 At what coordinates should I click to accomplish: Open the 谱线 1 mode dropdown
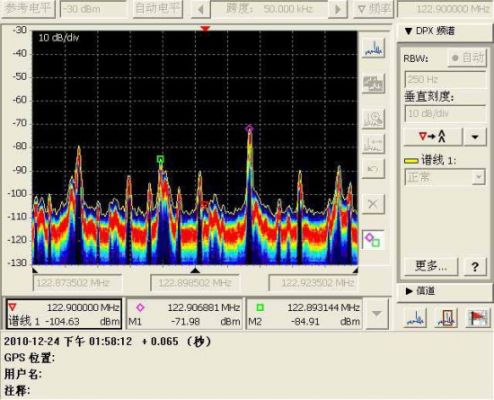pos(445,177)
